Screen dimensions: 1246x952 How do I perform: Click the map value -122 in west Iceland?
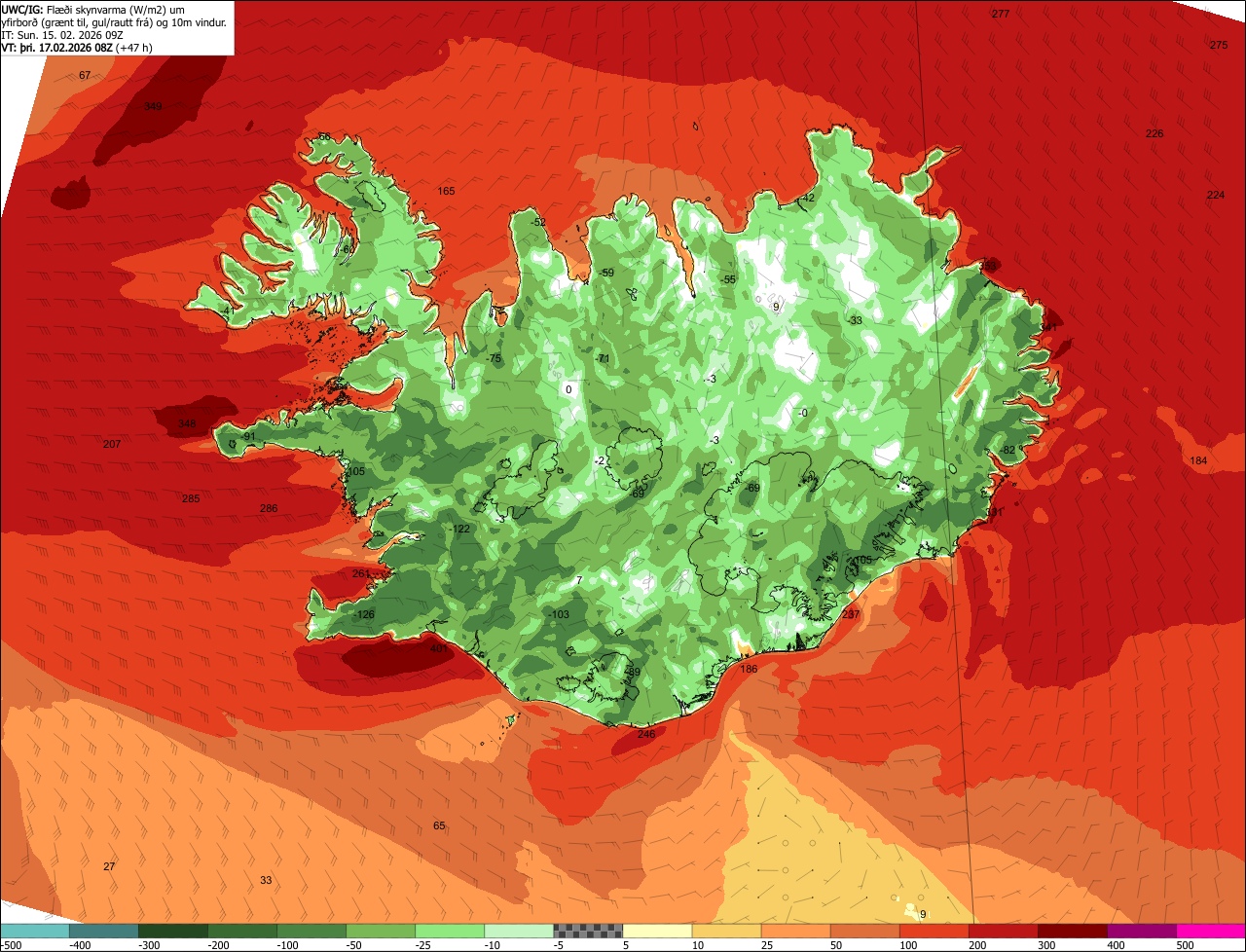point(459,530)
